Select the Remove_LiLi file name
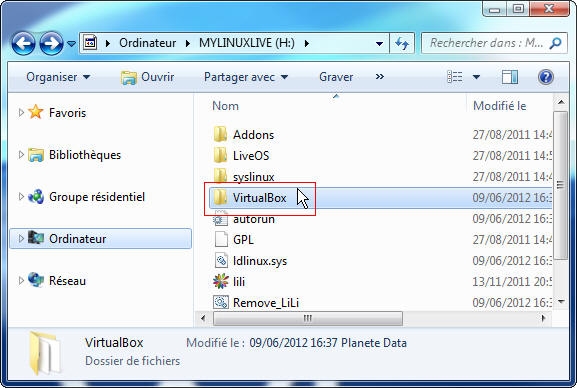This screenshot has width=577, height=388. tap(266, 303)
